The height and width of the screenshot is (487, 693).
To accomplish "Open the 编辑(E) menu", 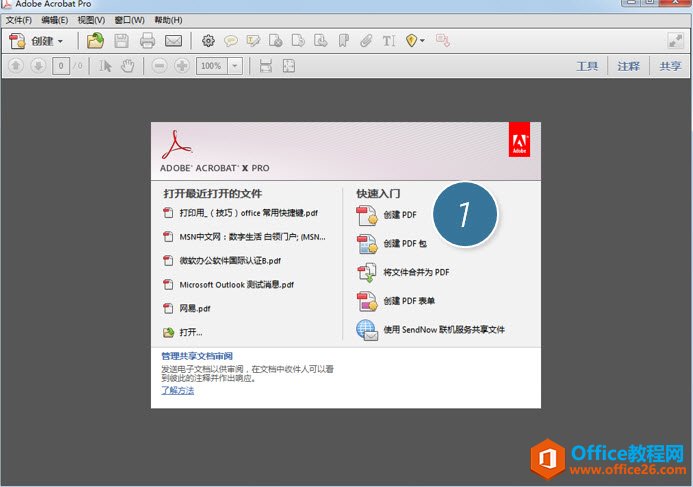I will [x=54, y=20].
